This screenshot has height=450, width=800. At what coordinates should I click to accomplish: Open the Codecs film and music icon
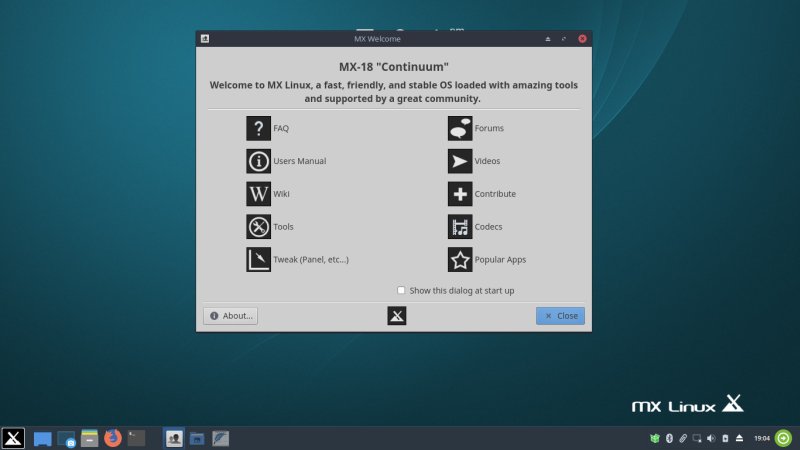tap(460, 227)
